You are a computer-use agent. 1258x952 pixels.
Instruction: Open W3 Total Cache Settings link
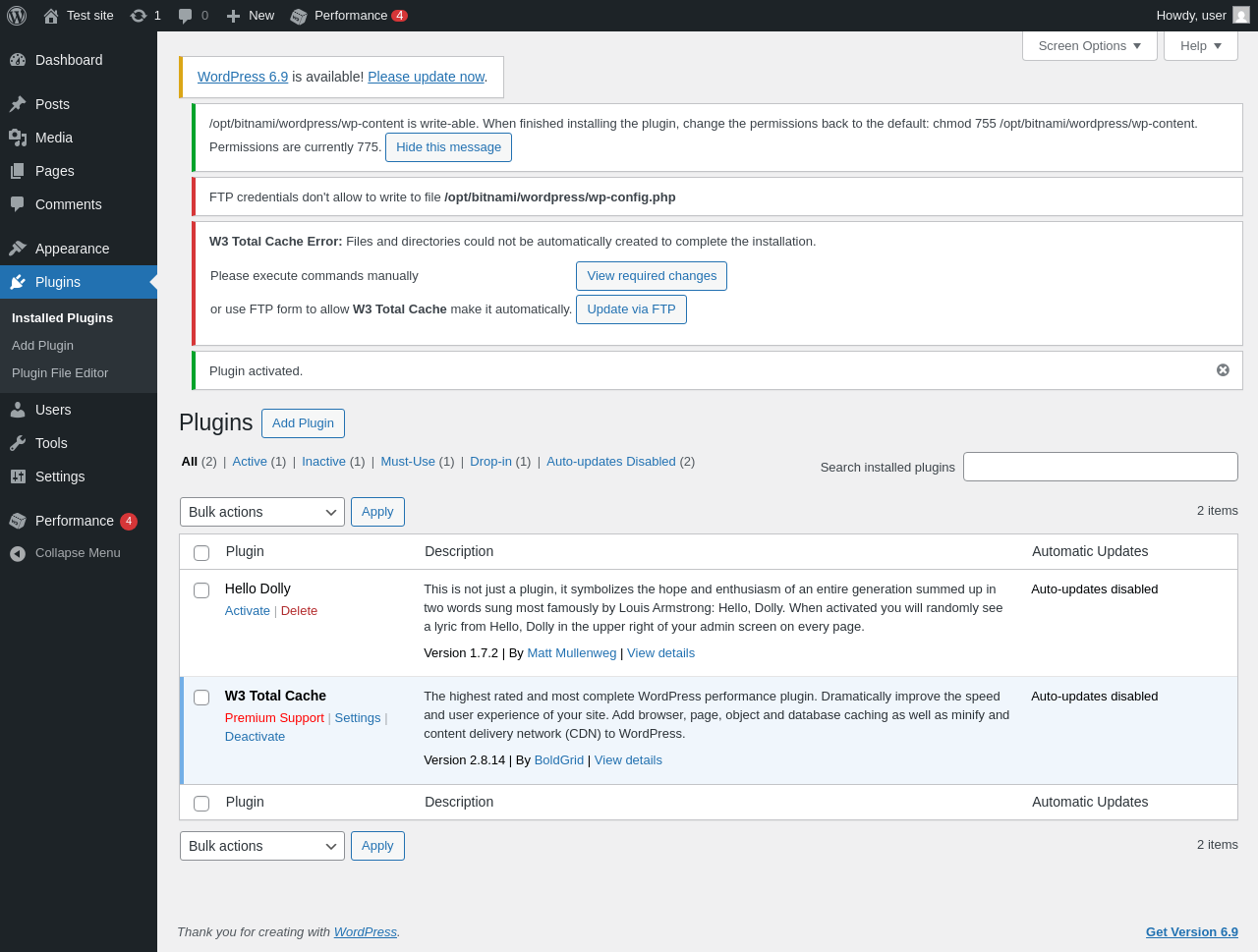point(358,718)
